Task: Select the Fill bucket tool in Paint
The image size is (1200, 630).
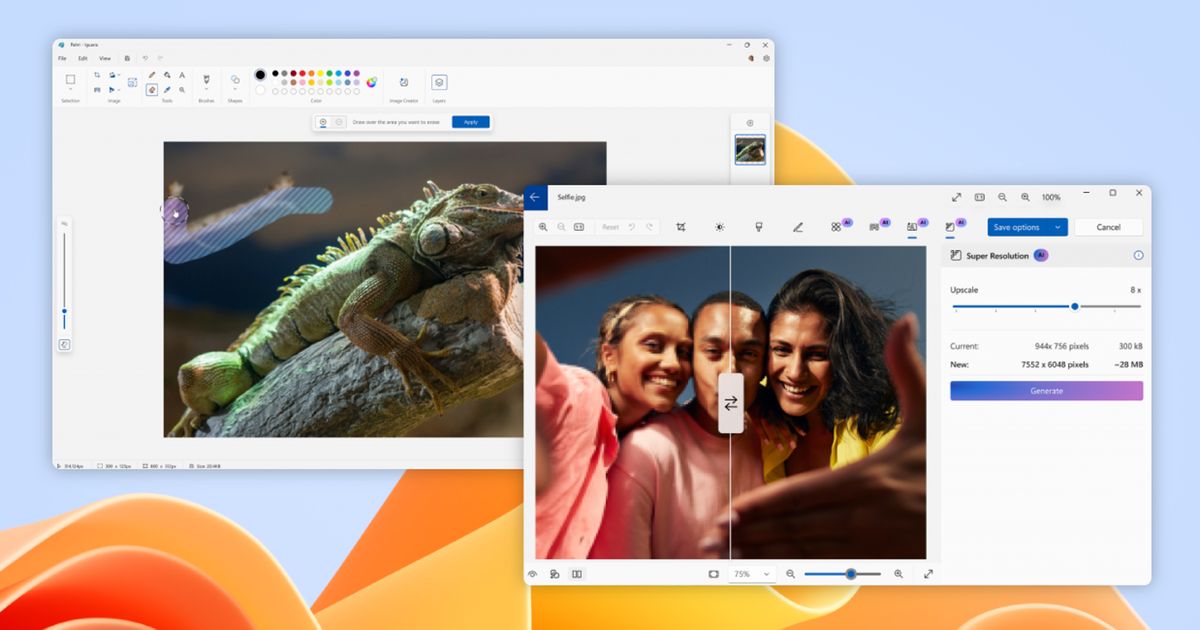Action: [x=167, y=75]
